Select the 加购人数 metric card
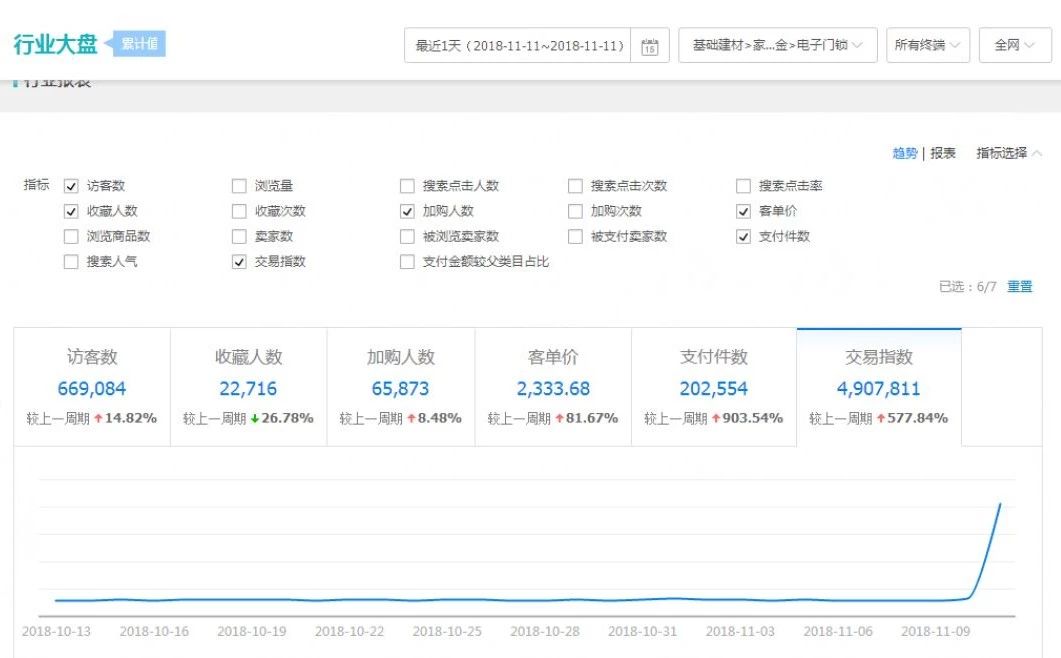Screen dimensions: 1061x658 pos(401,387)
